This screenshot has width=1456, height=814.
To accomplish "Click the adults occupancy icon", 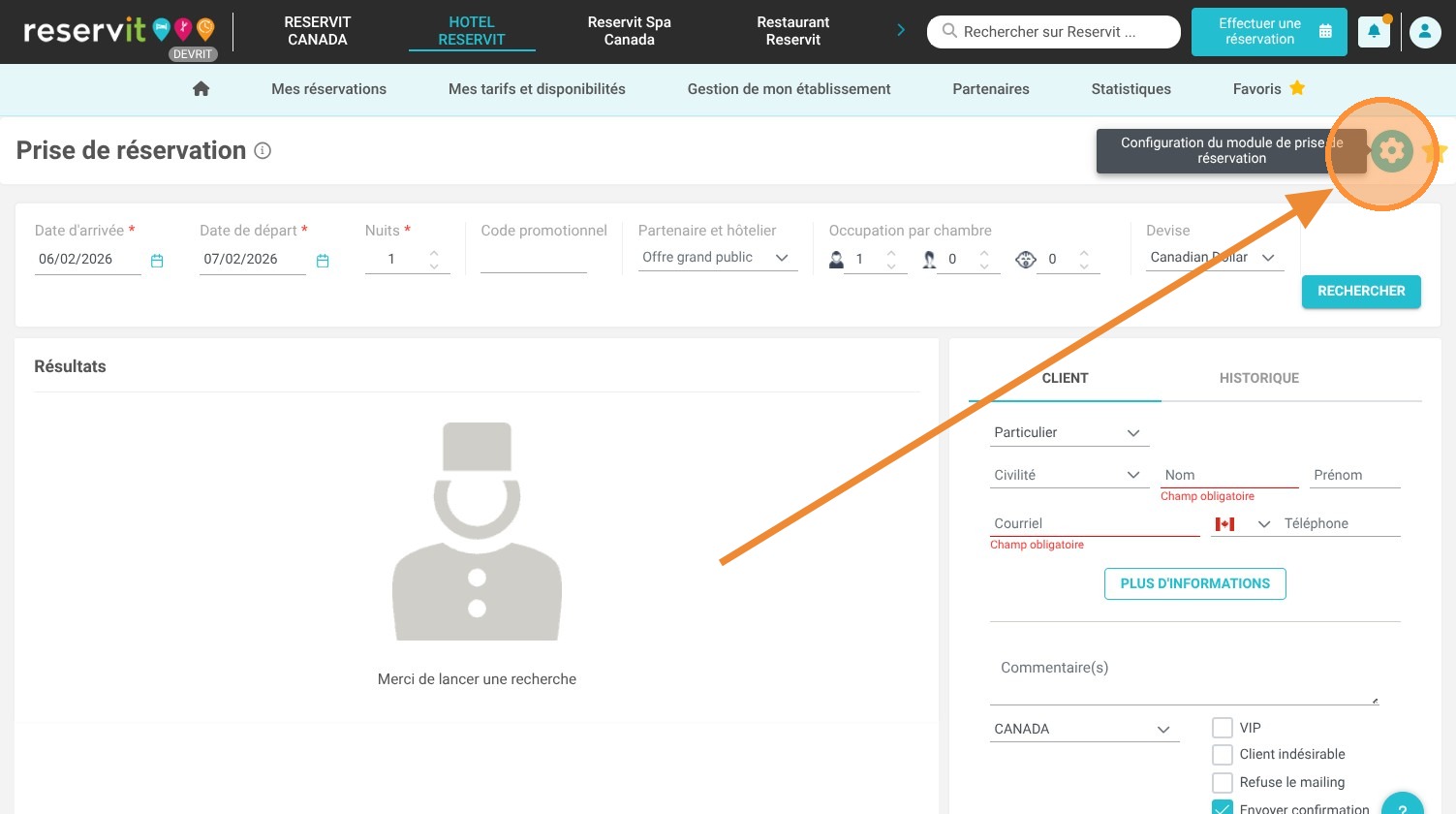I will 837,259.
